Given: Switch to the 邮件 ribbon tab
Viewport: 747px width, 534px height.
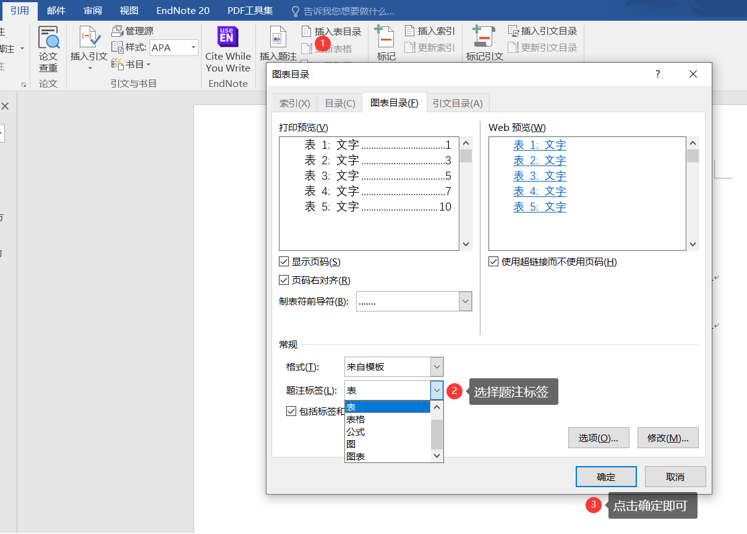Looking at the screenshot, I should pyautogui.click(x=56, y=10).
